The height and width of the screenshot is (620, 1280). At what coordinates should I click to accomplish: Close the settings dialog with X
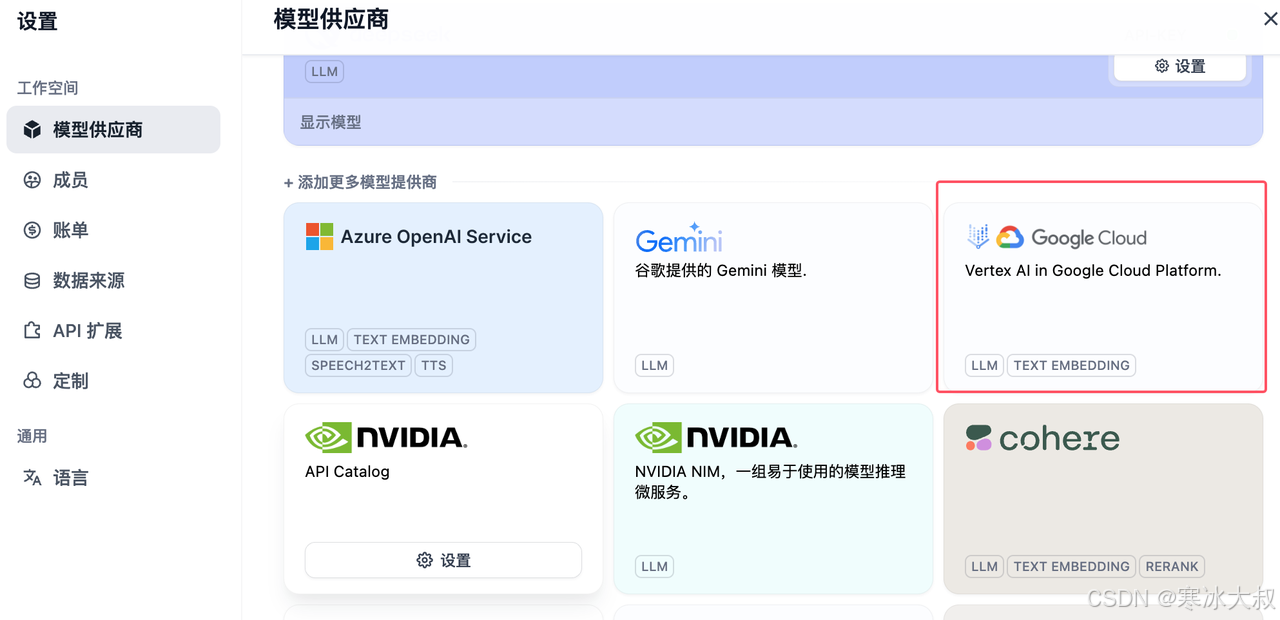(1270, 19)
